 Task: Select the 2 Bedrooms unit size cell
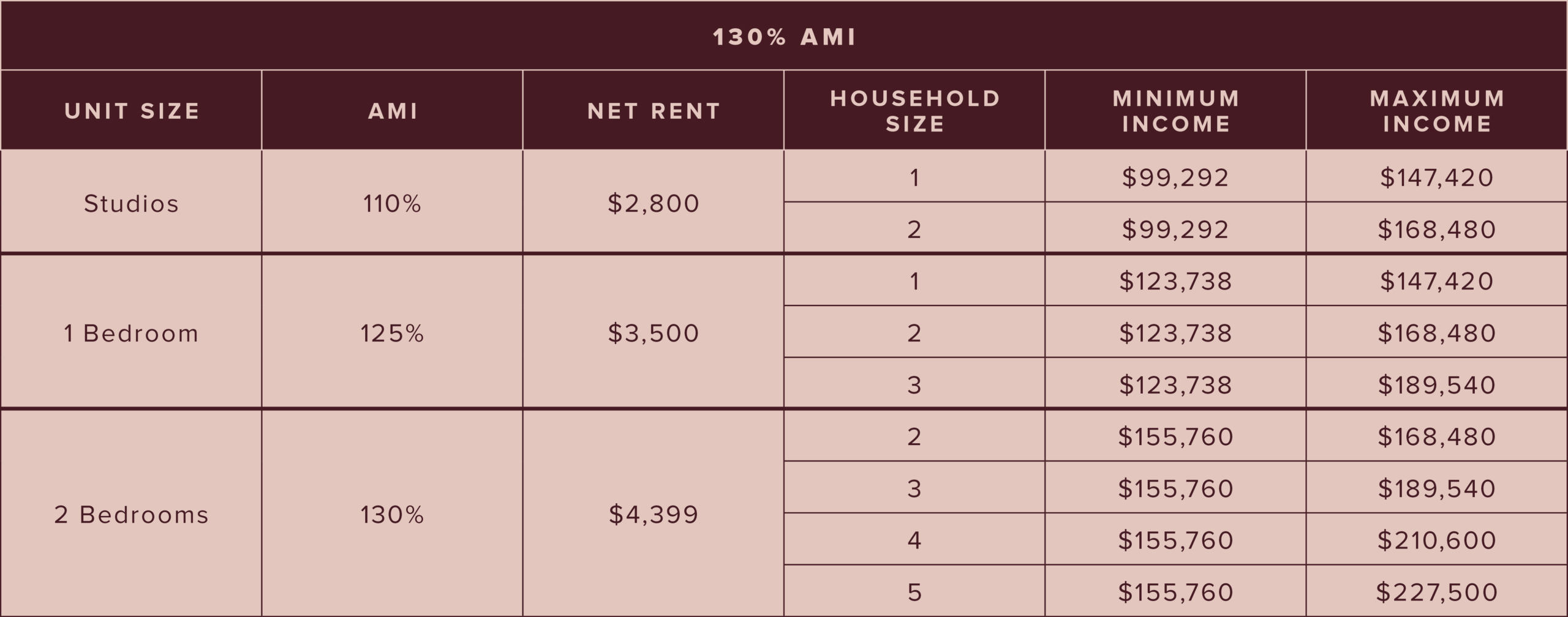coord(132,515)
